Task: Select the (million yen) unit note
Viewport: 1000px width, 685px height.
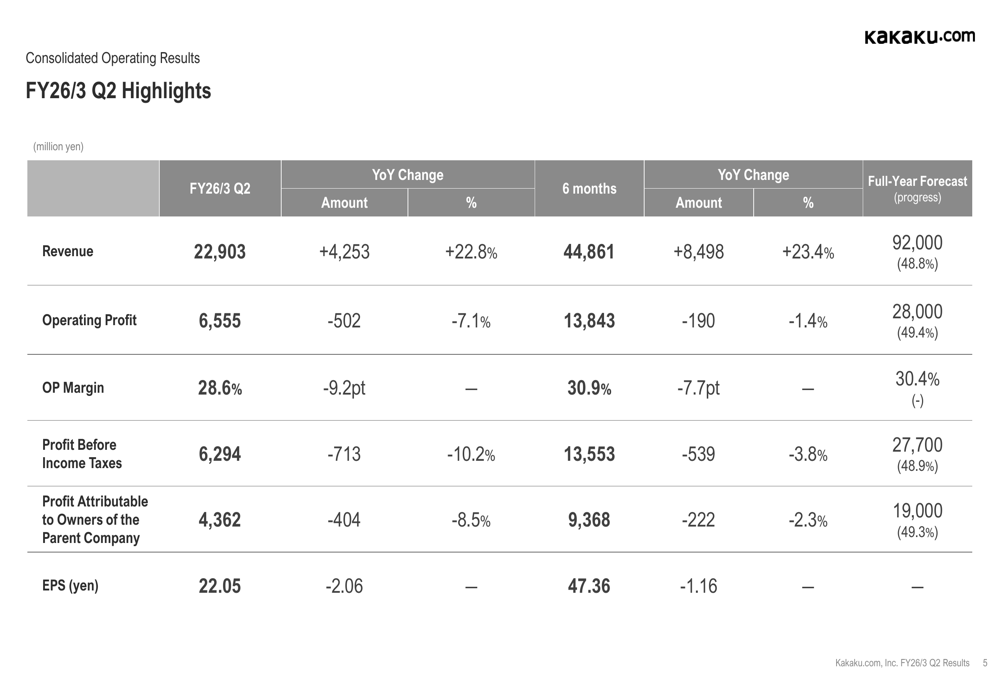Action: point(58,146)
